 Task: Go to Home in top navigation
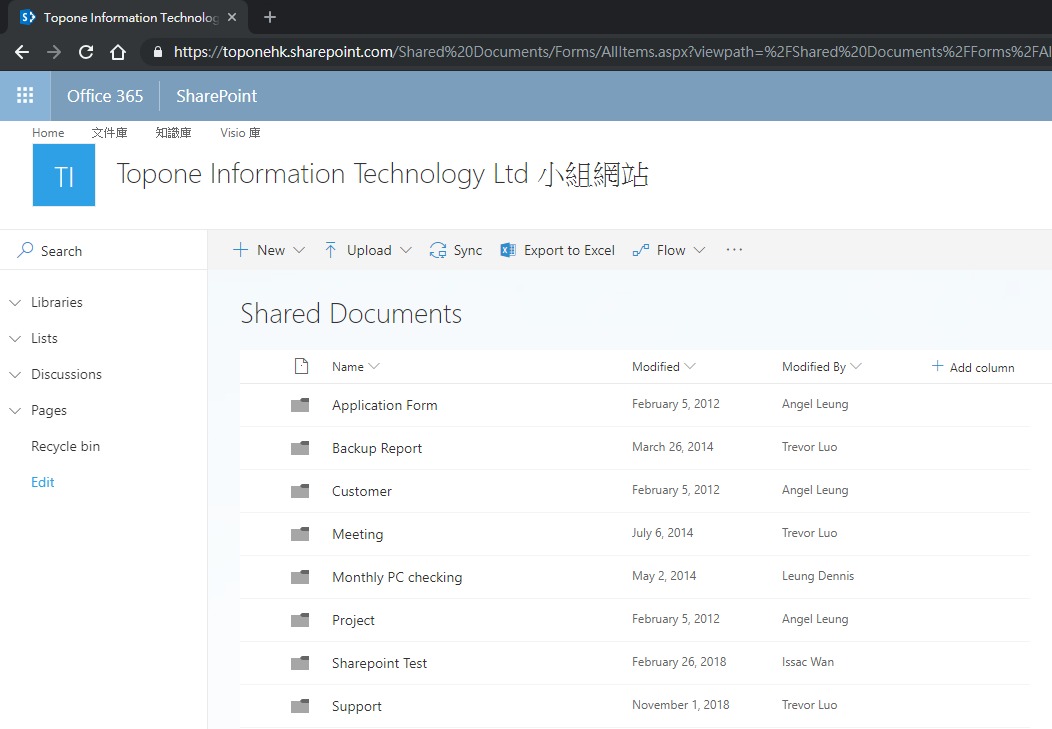[x=48, y=132]
